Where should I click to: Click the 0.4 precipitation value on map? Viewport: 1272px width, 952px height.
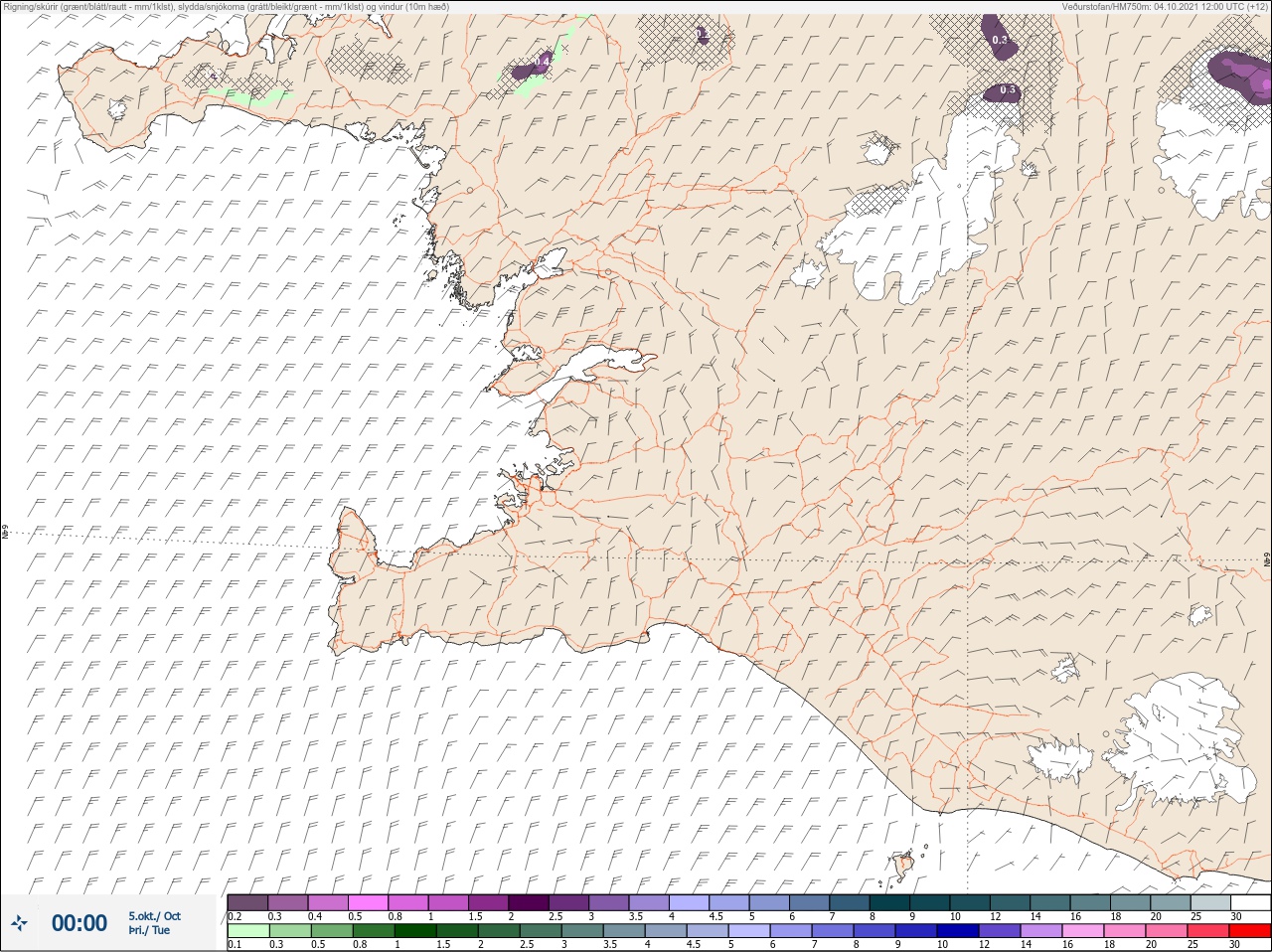point(542,62)
